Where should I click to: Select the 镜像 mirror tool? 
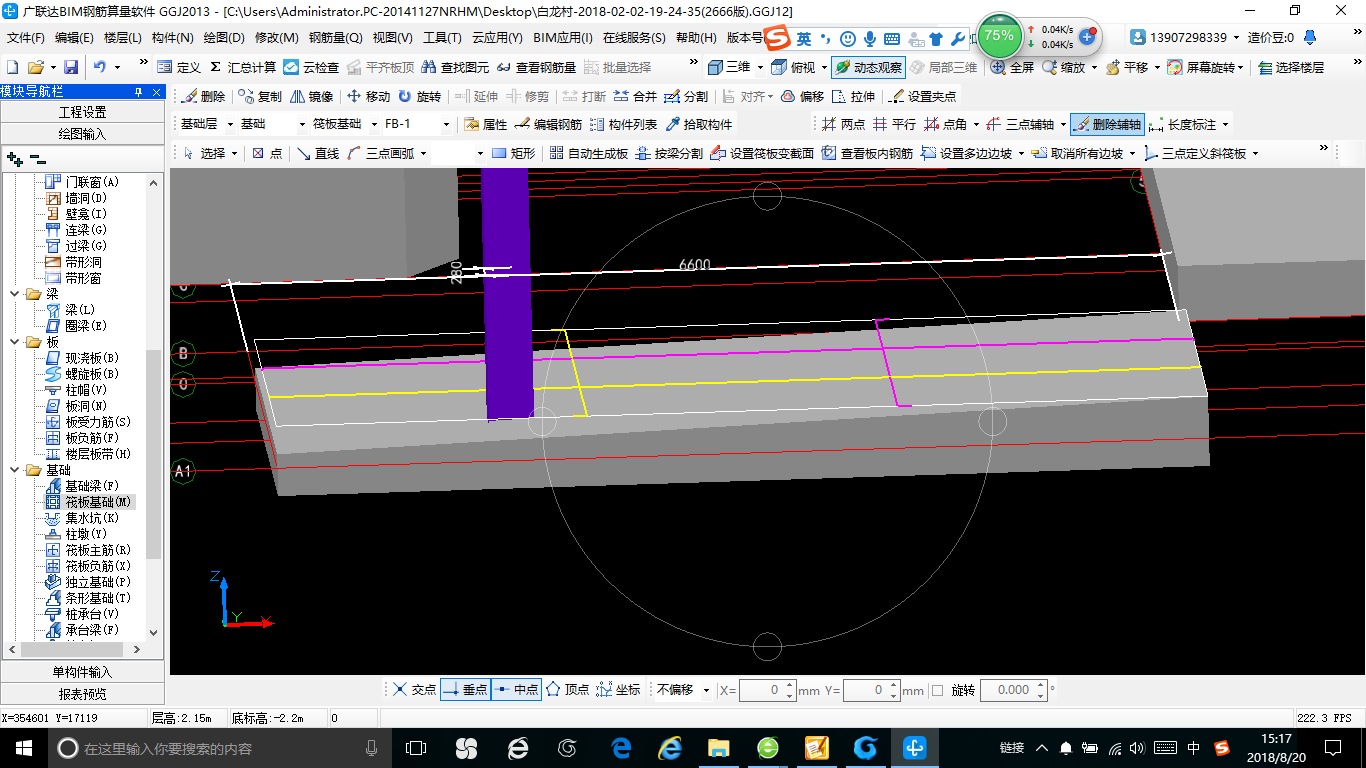click(311, 96)
